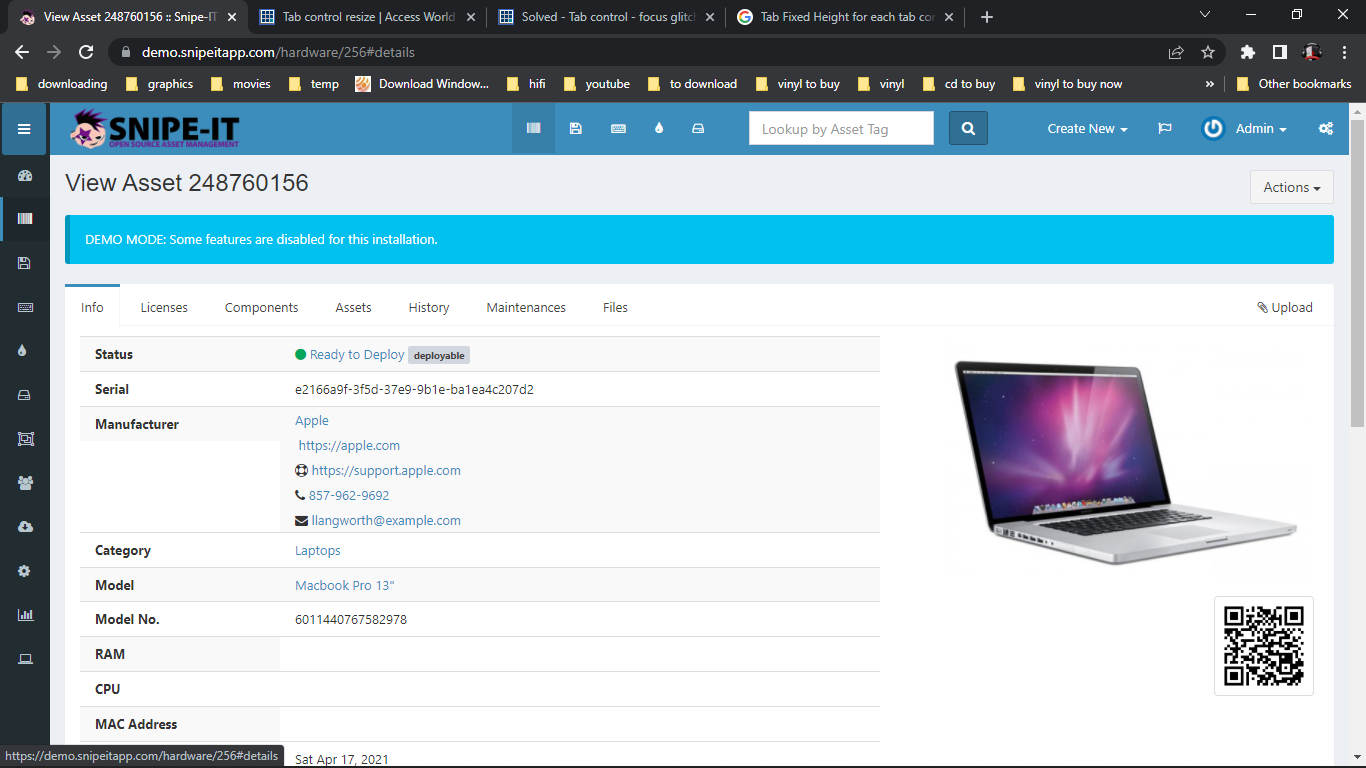The image size is (1366, 768).
Task: Click the keyboard Accessories icon in the top navbar
Action: (618, 128)
